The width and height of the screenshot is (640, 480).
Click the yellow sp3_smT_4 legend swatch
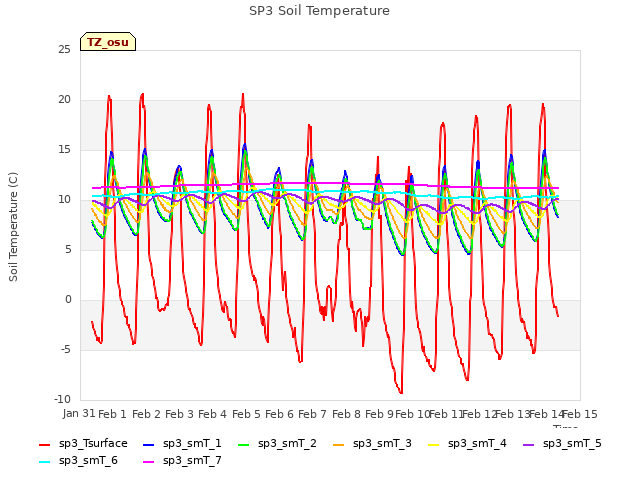[433, 444]
